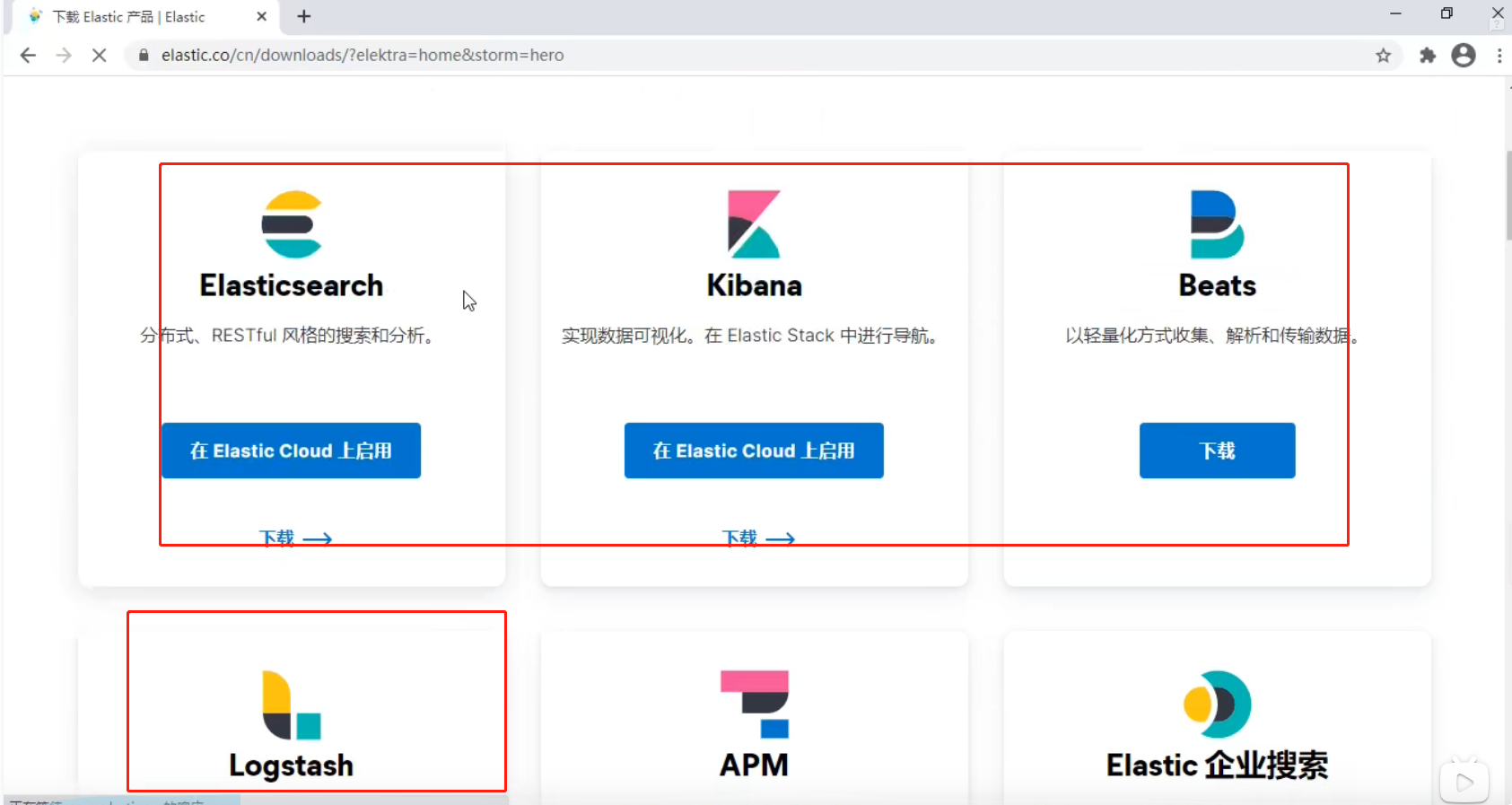
Task: View site info via the padlock icon
Action: coord(143,56)
